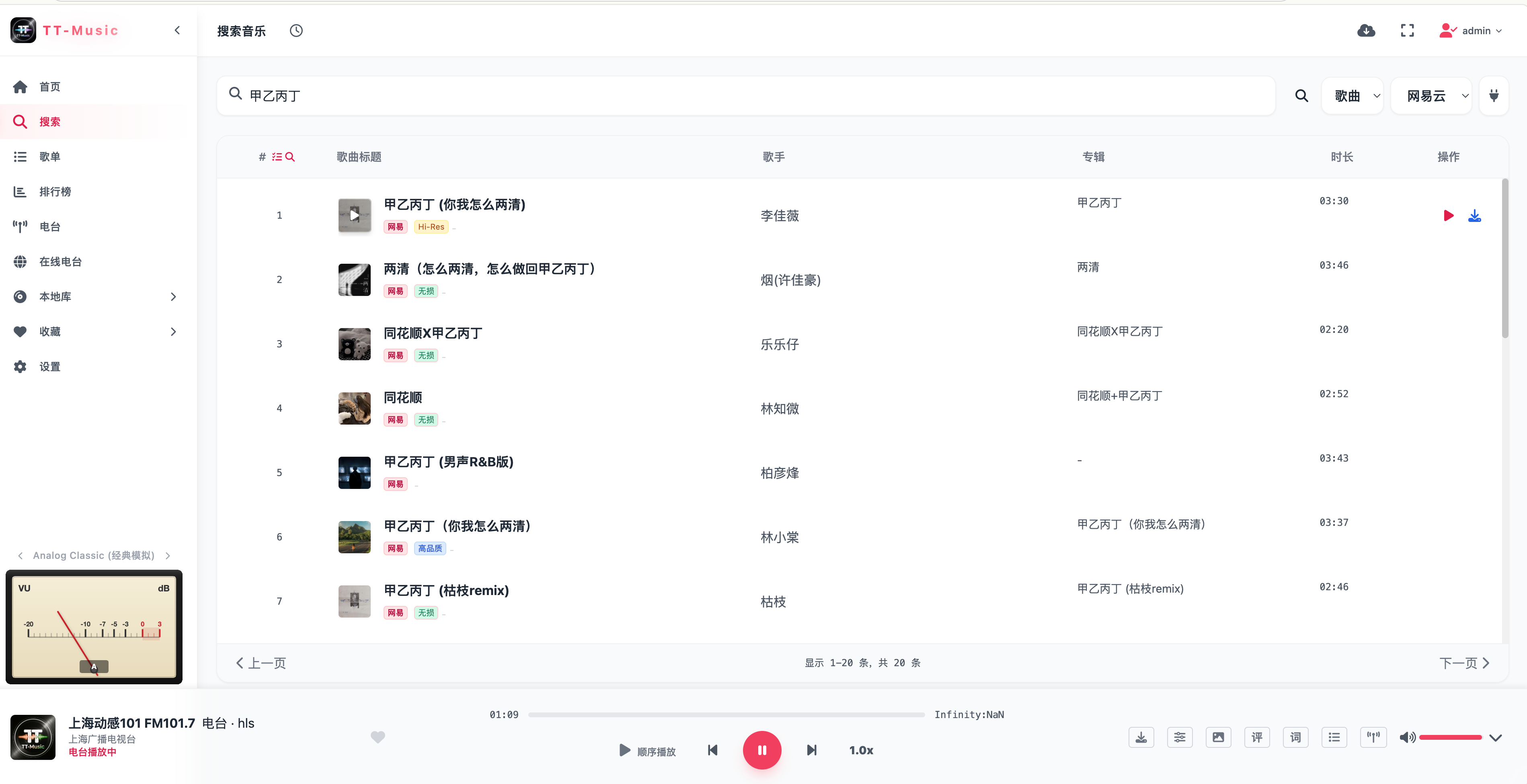Adjust the red volume slider
This screenshot has width=1527, height=784.
point(1450,737)
